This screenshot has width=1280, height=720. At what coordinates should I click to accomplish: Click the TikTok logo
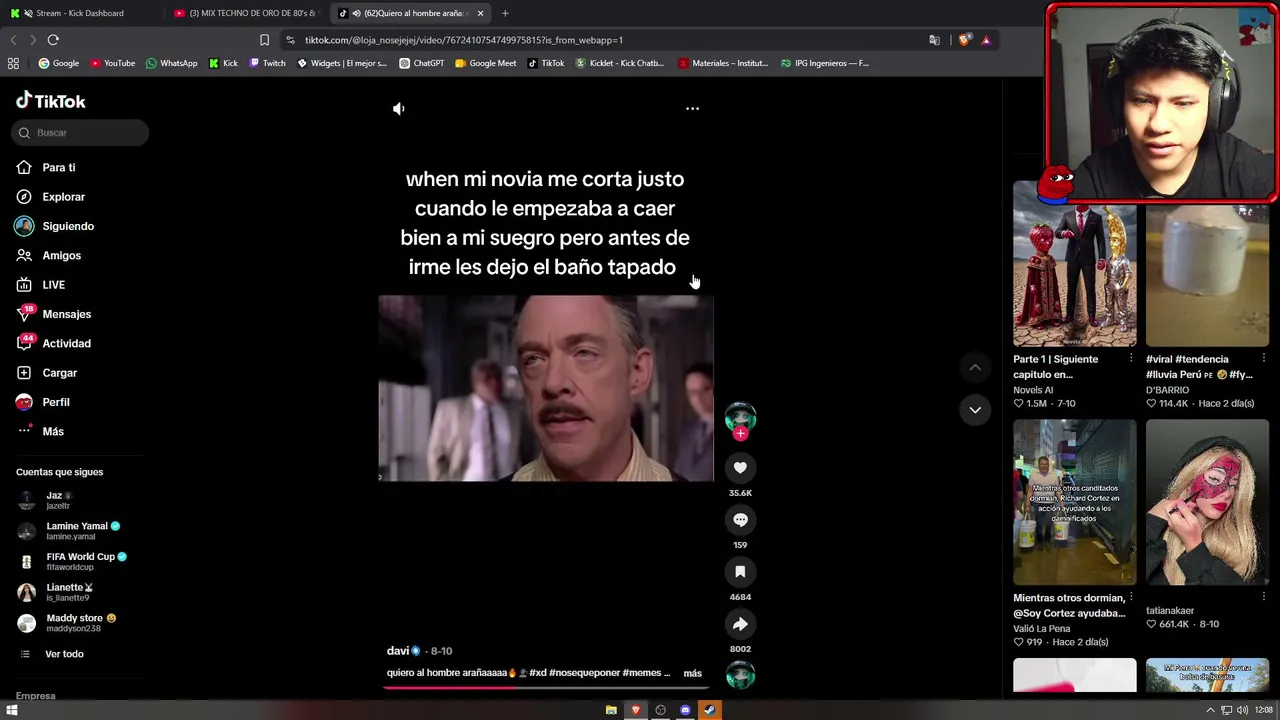coord(51,101)
